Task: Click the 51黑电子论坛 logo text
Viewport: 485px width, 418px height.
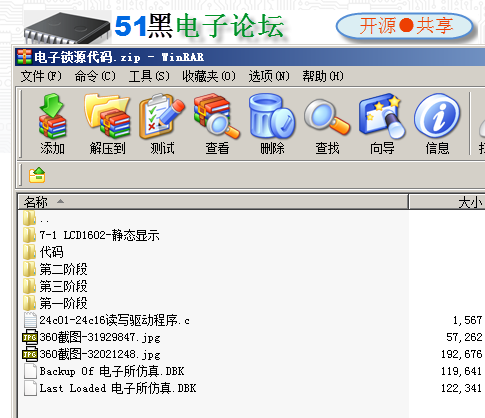Action: (x=199, y=26)
